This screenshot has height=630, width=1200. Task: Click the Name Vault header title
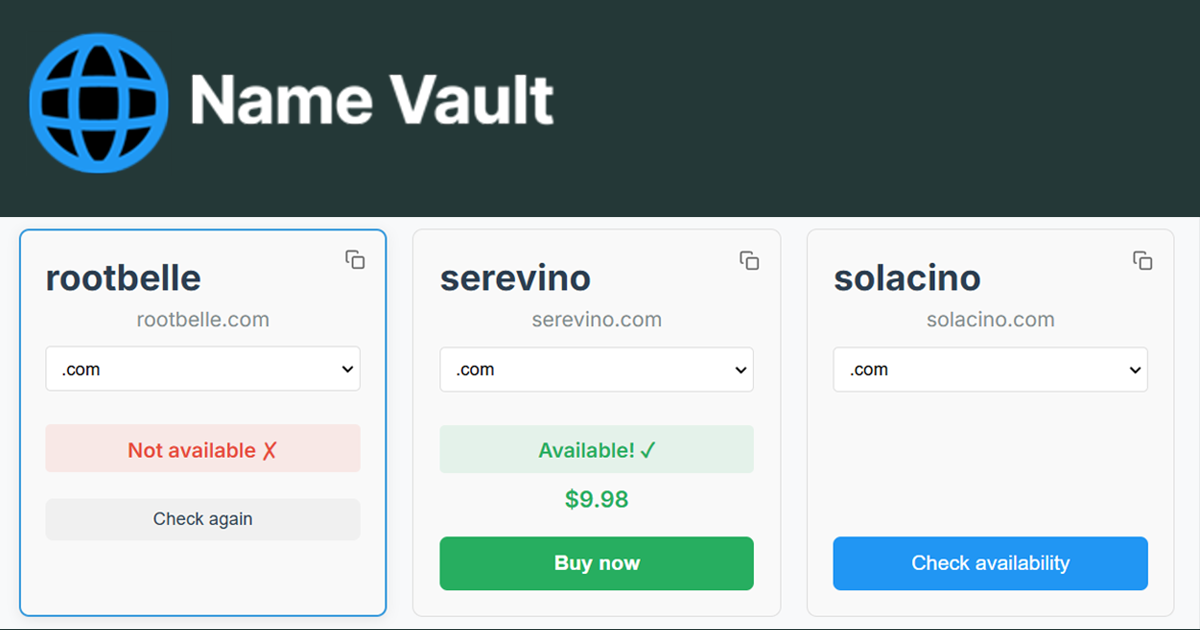click(370, 99)
